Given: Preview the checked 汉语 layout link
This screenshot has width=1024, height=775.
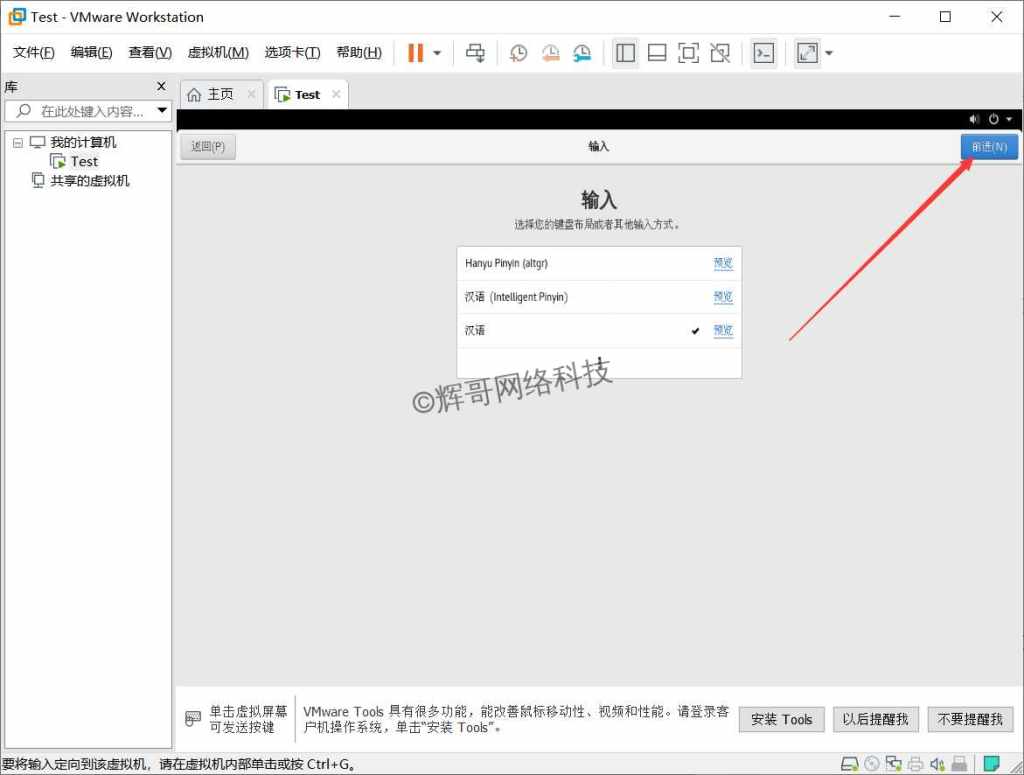Looking at the screenshot, I should [x=723, y=330].
